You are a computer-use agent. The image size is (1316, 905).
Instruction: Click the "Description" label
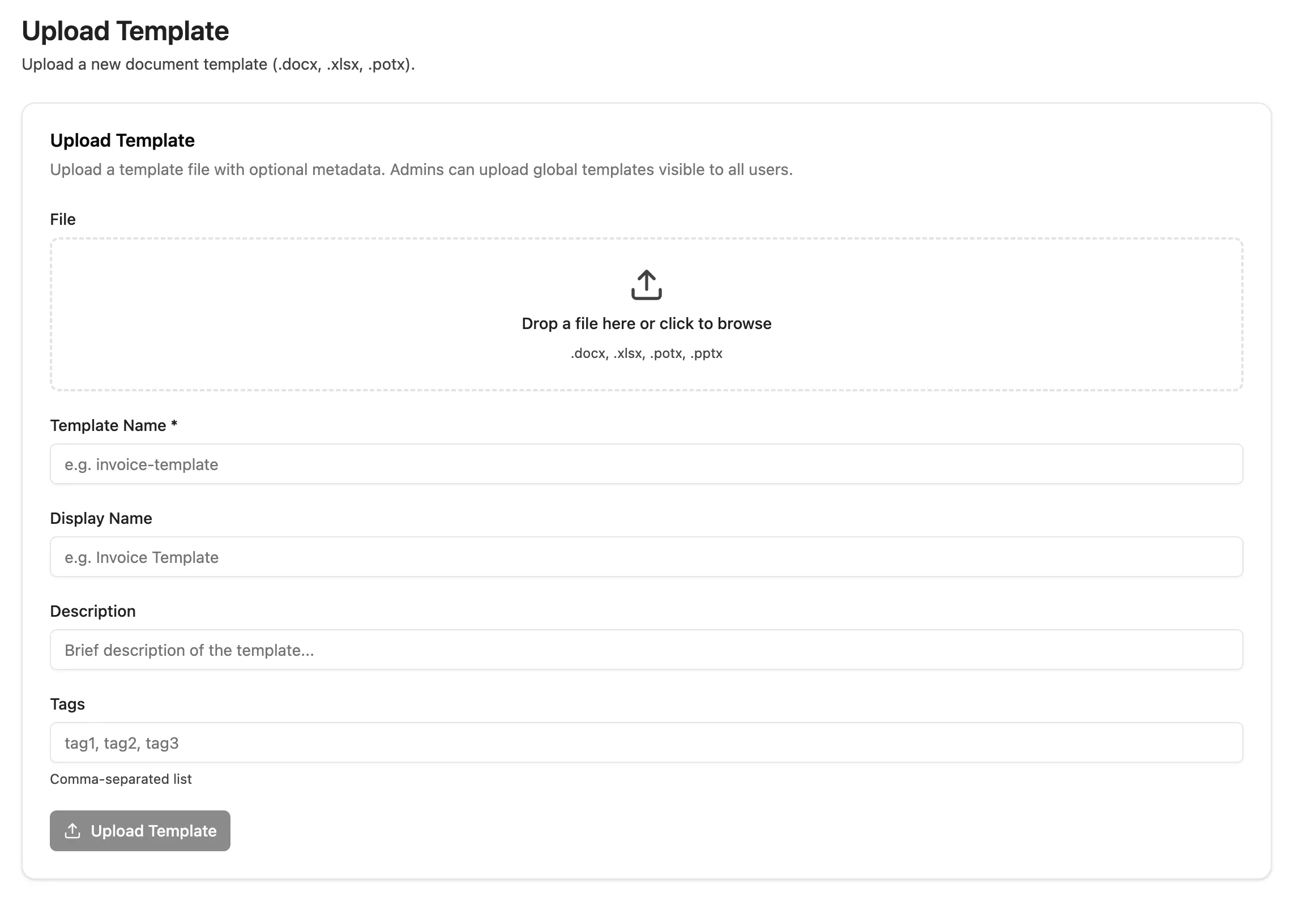click(x=93, y=611)
